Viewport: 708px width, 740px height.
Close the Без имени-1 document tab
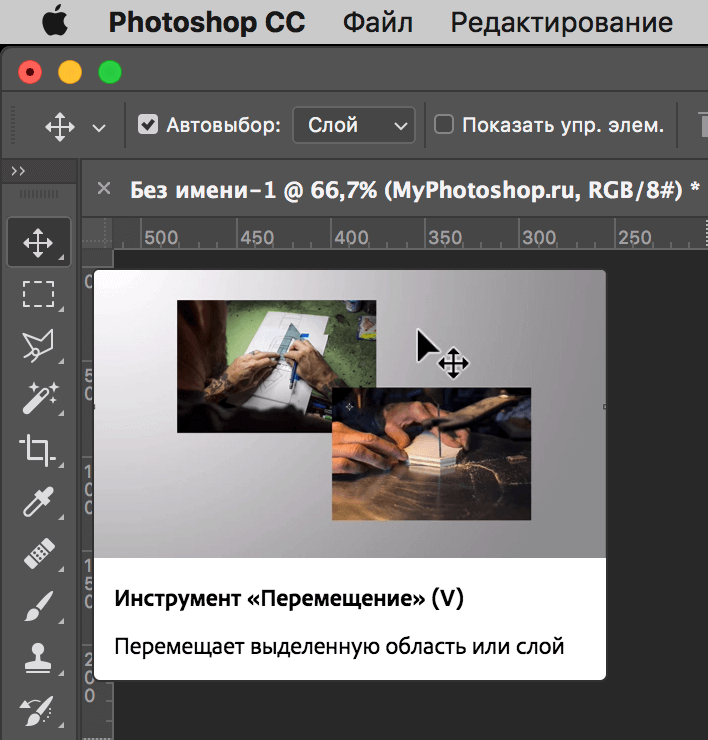(x=104, y=189)
